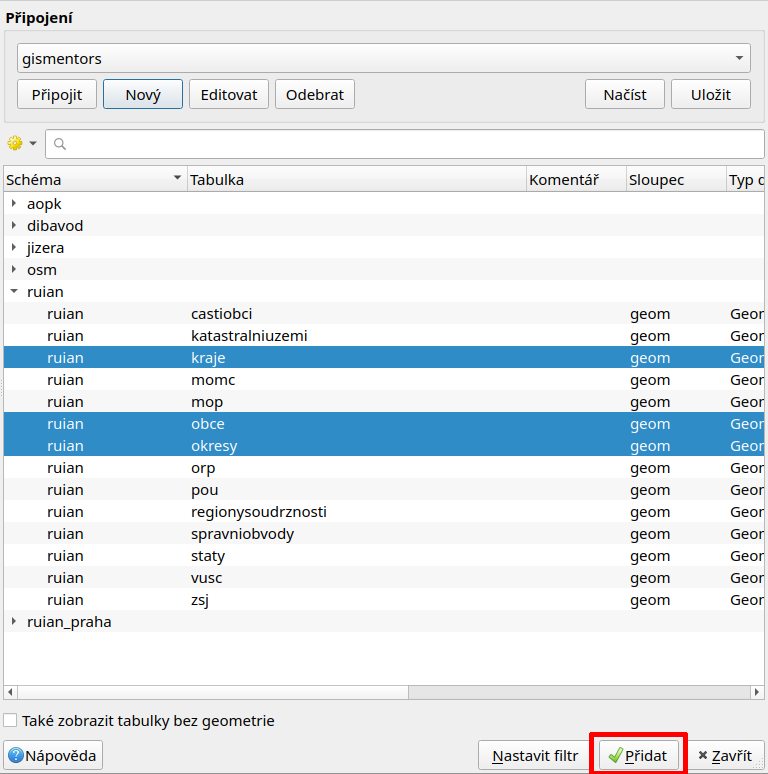Image resolution: width=768 pixels, height=774 pixels.
Task: Select the spravniobvody table row
Action: (384, 534)
